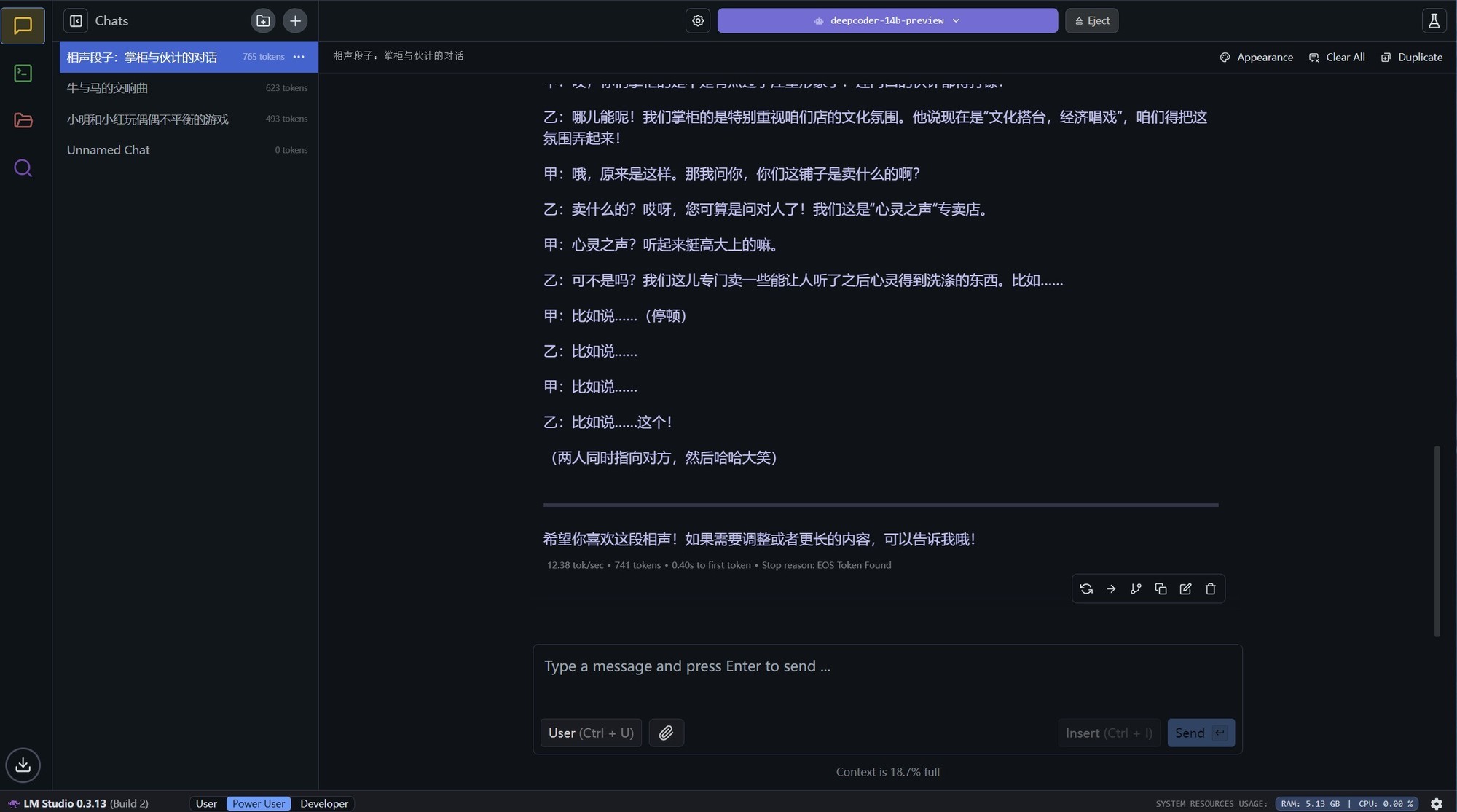Open Appearance options
The width and height of the screenshot is (1457, 812).
[x=1257, y=58]
